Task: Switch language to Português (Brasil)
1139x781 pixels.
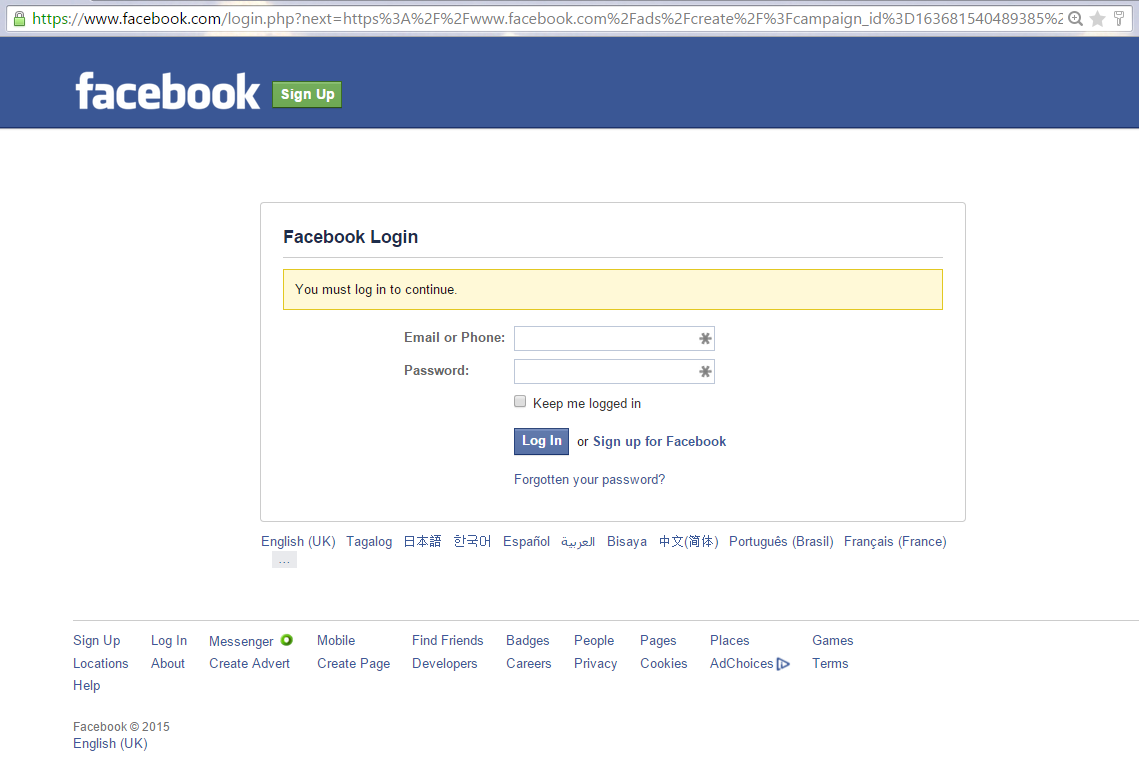Action: tap(781, 541)
